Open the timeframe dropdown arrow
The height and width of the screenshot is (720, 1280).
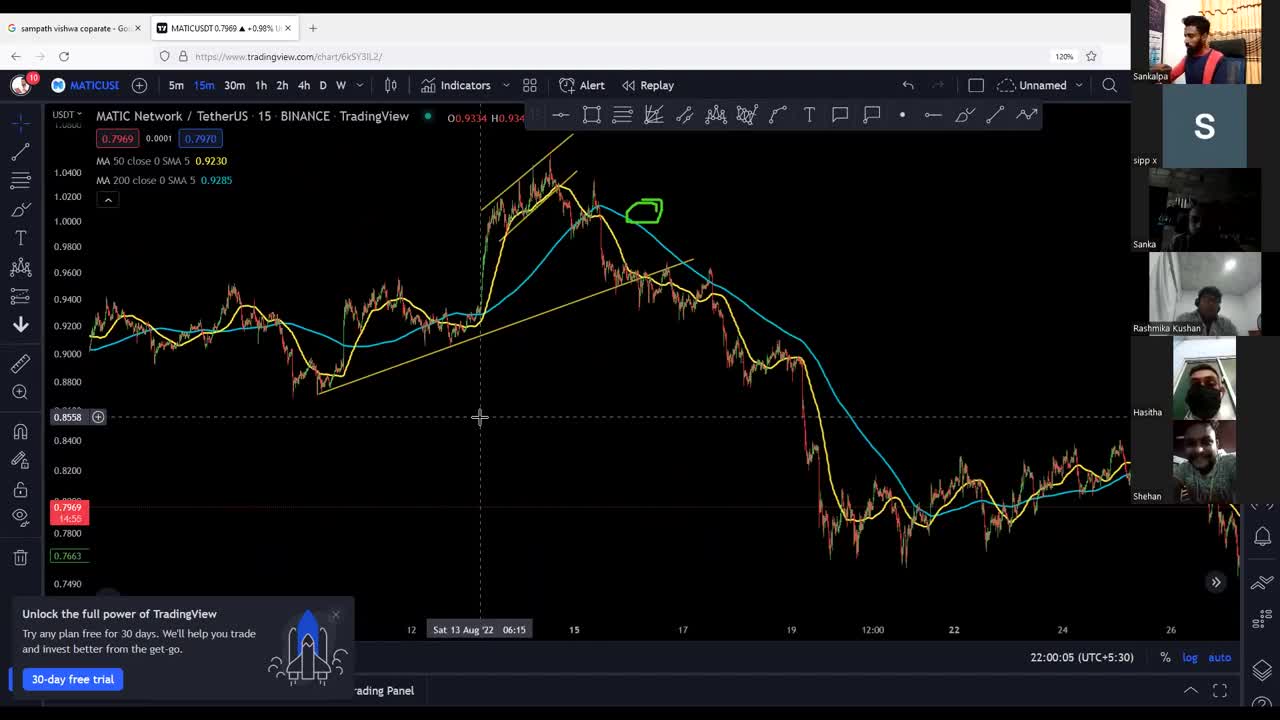[360, 85]
